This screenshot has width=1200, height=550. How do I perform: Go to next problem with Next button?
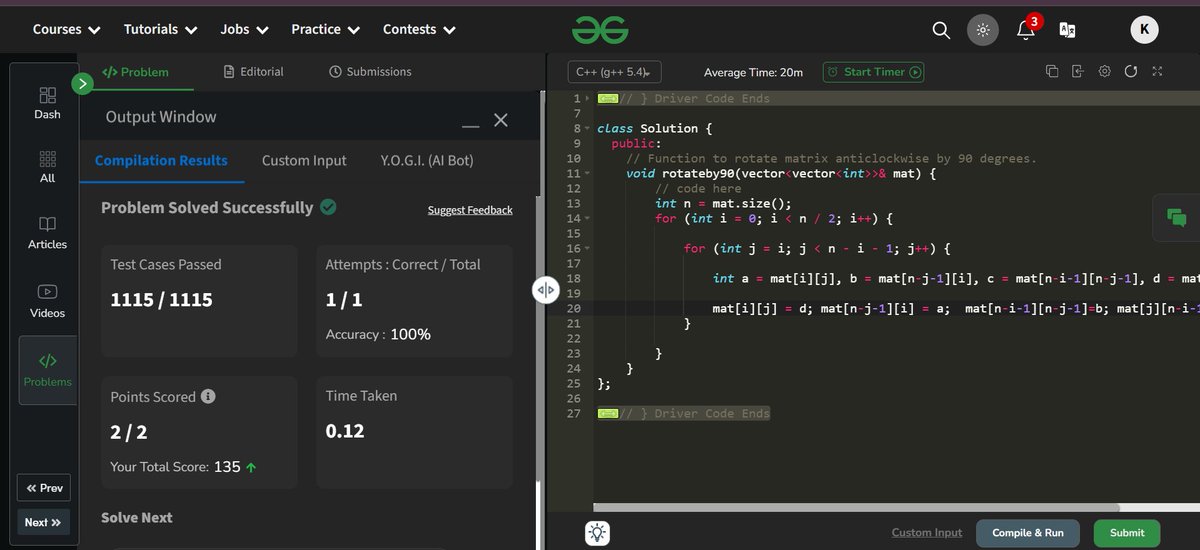tap(44, 522)
